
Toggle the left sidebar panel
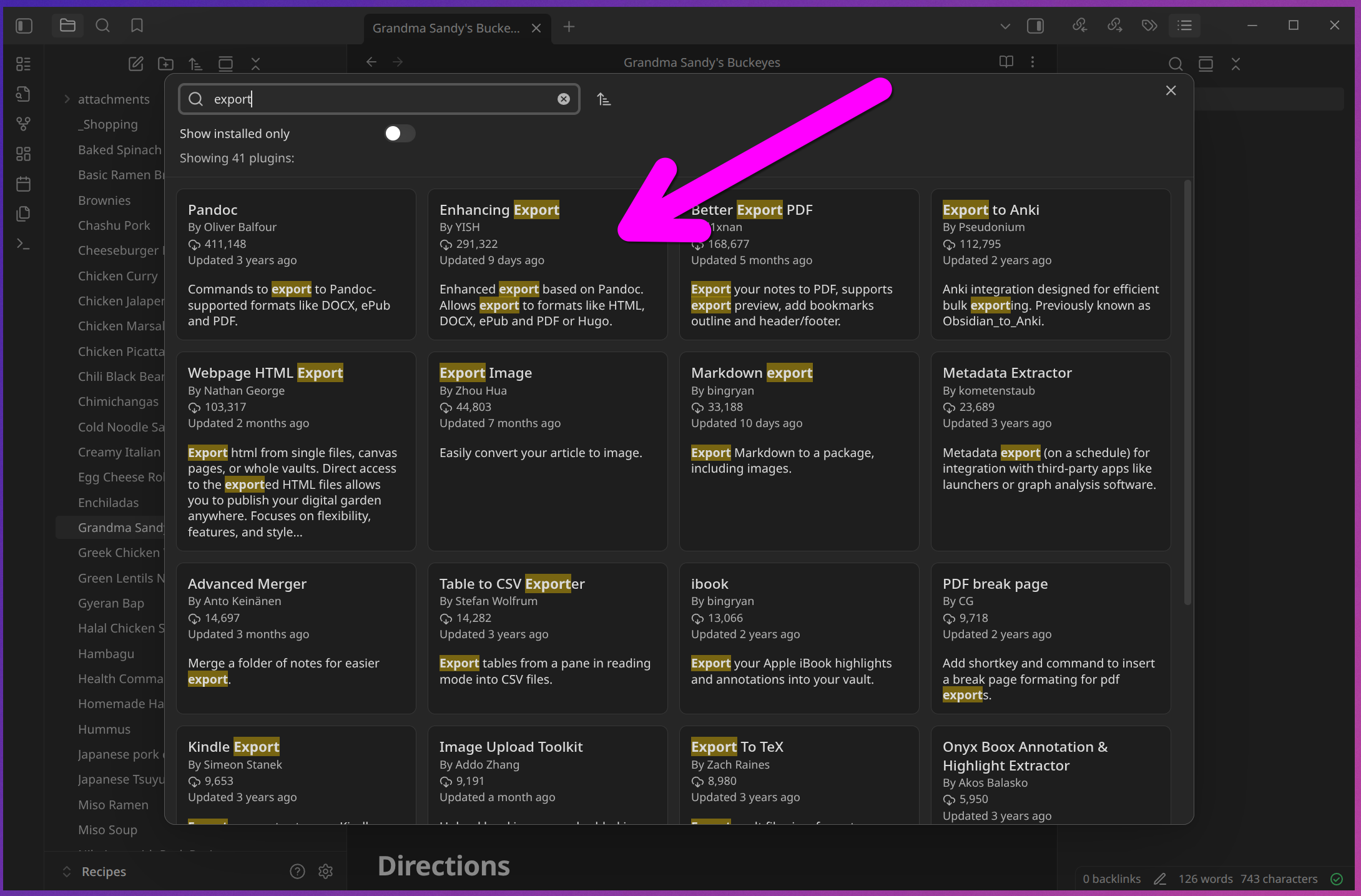[x=24, y=26]
